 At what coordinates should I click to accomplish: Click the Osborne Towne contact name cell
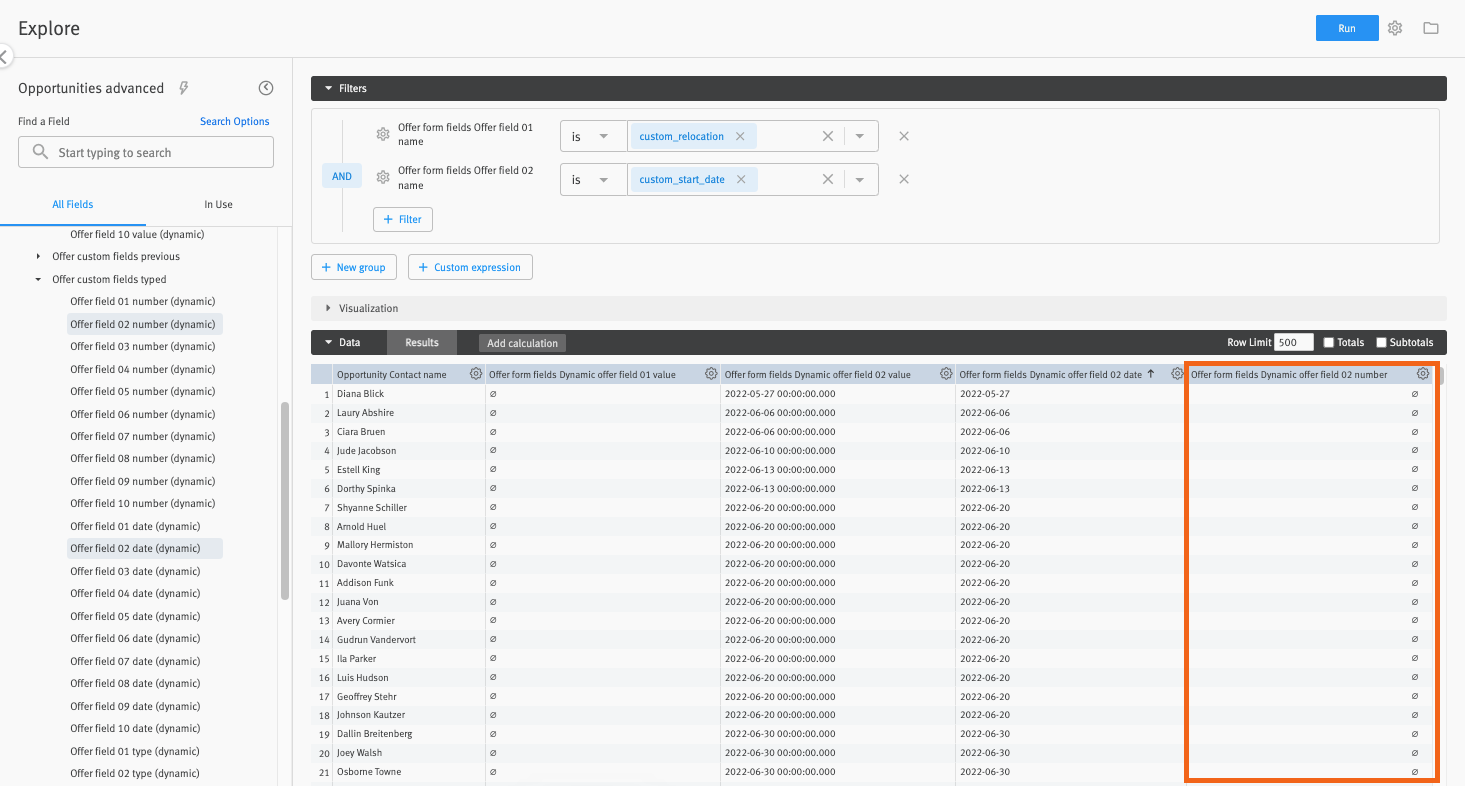tap(408, 772)
